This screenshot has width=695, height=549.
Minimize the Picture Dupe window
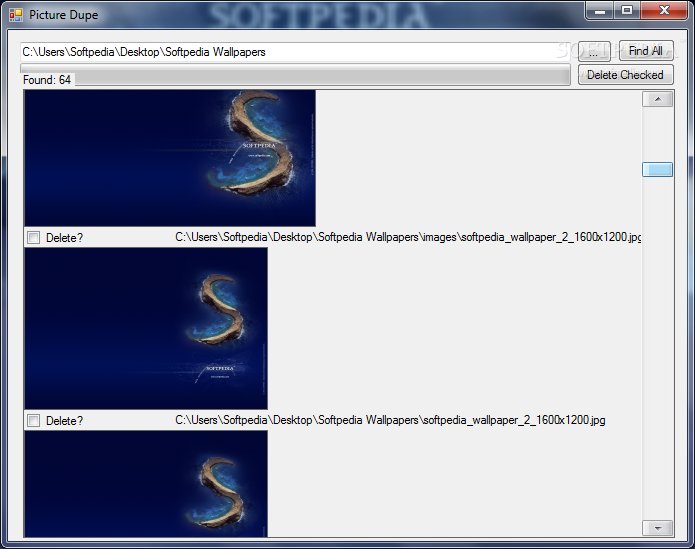click(x=600, y=11)
